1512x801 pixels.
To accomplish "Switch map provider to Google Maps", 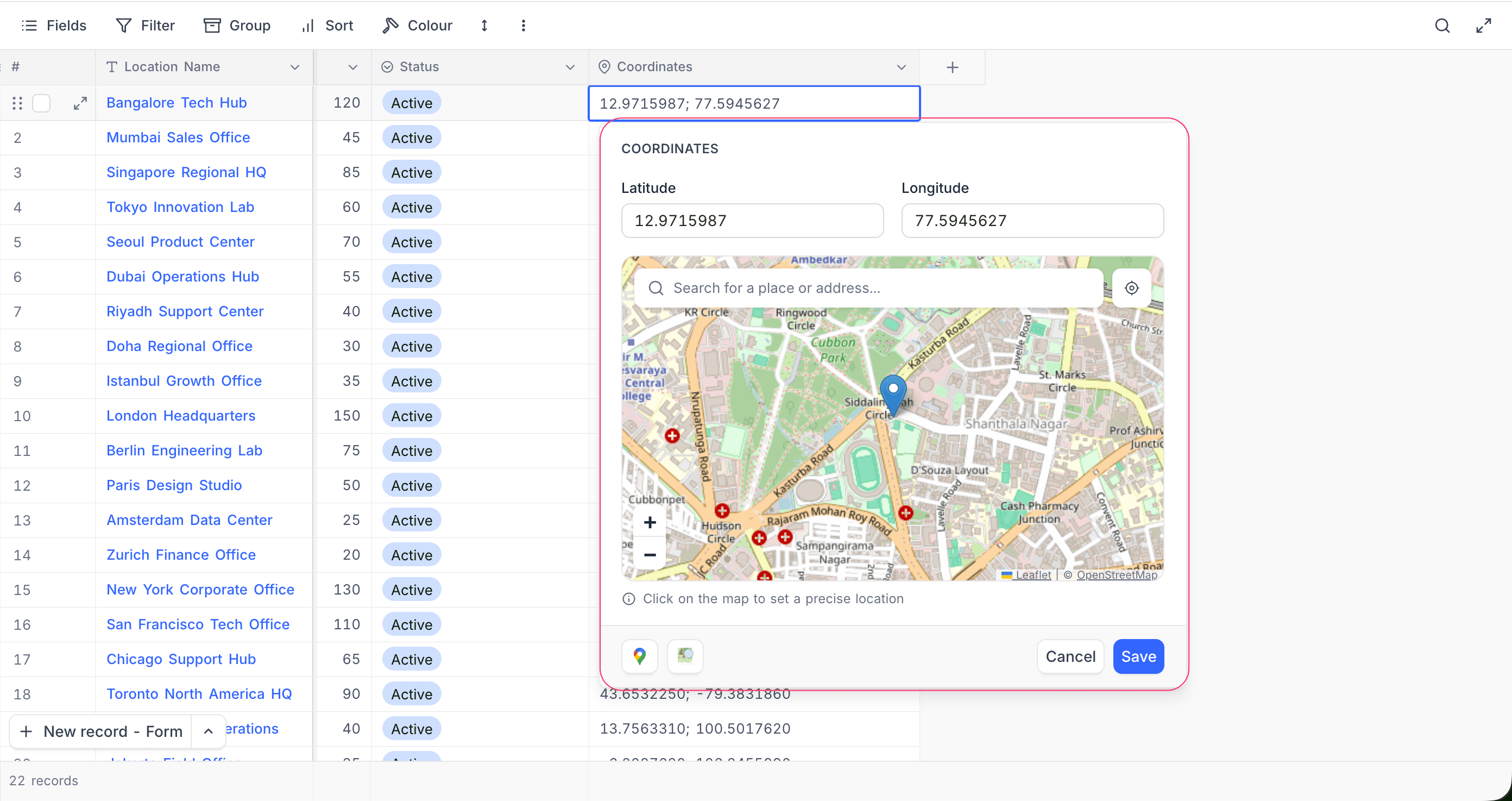I will [639, 656].
